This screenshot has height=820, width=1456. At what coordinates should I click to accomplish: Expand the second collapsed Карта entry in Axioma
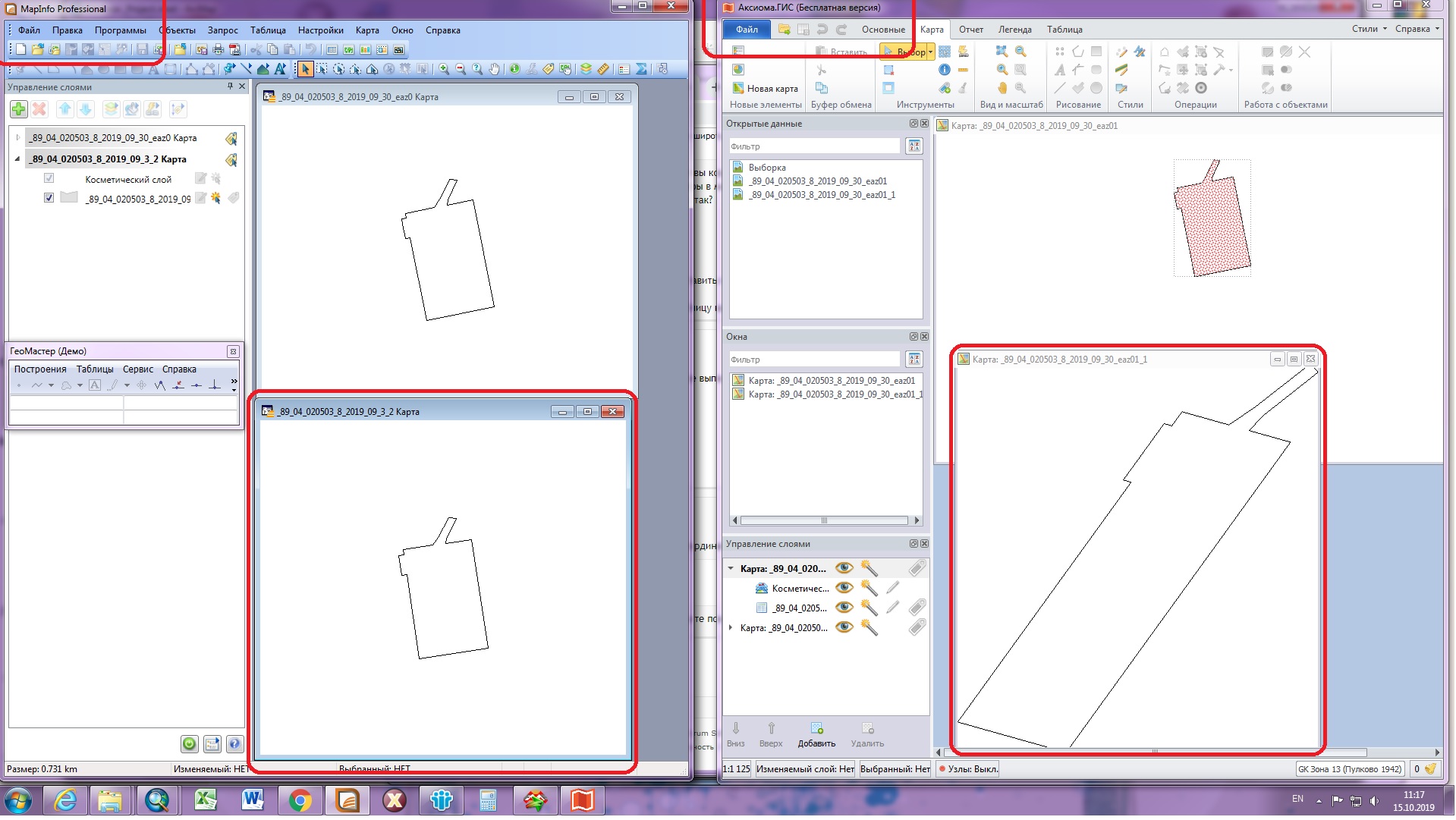point(731,628)
